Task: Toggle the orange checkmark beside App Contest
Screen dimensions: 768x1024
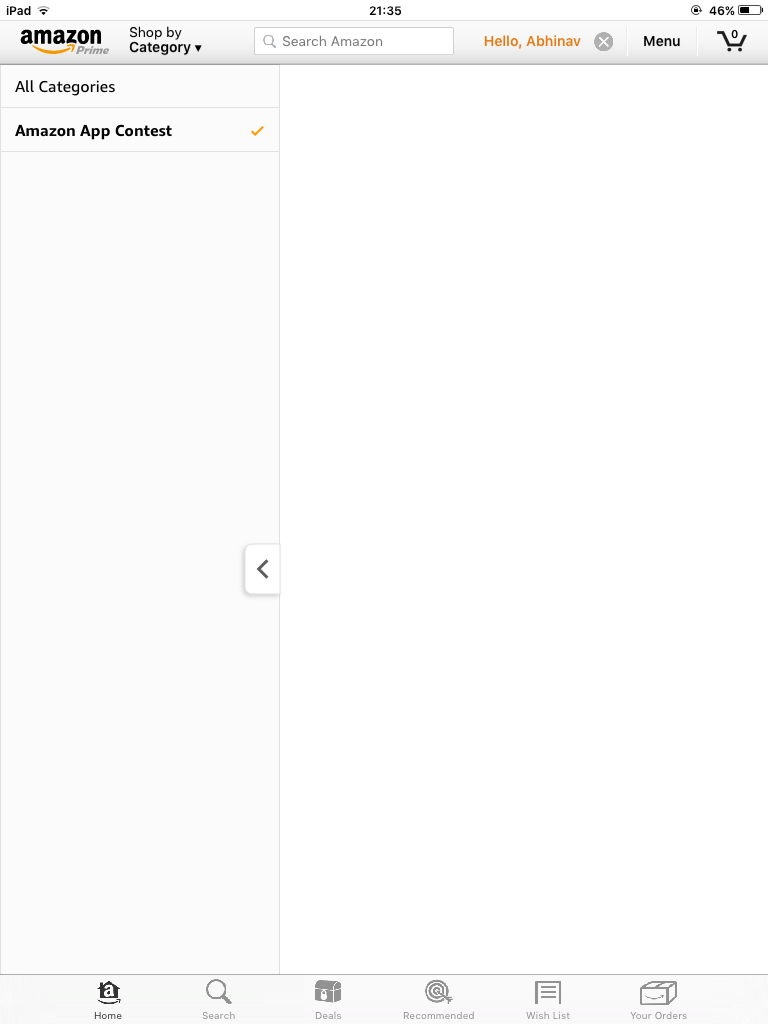Action: pos(257,131)
